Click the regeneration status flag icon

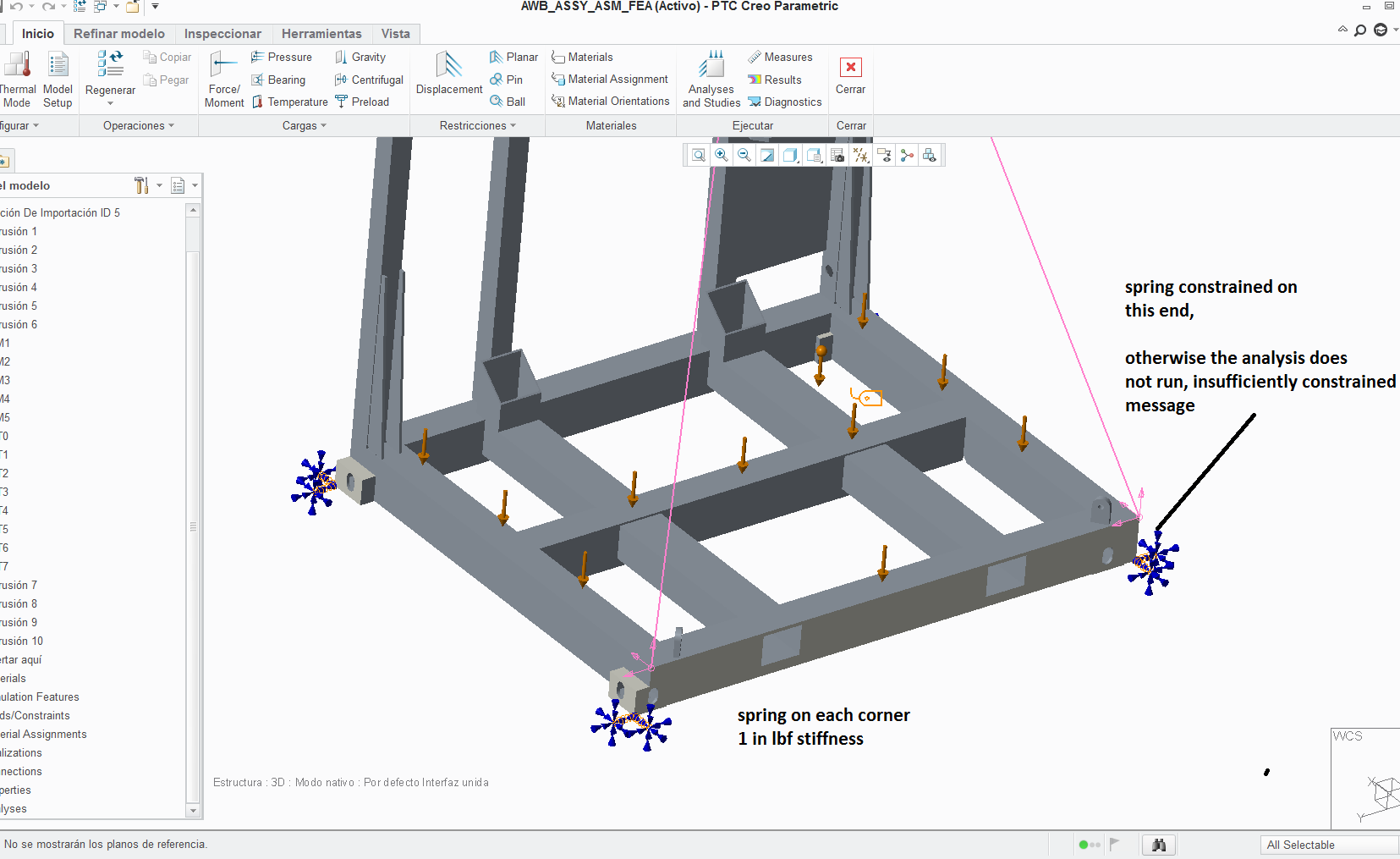tap(1115, 844)
